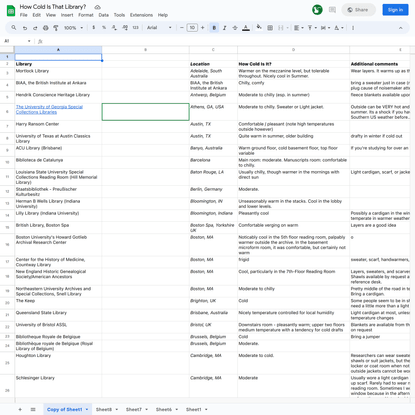Open the Format menu
The image size is (415, 415).
[86, 15]
